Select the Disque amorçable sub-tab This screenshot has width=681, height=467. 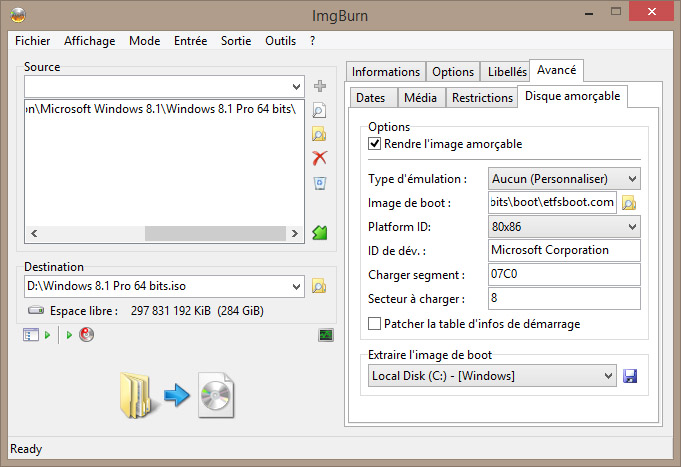[x=572, y=96]
